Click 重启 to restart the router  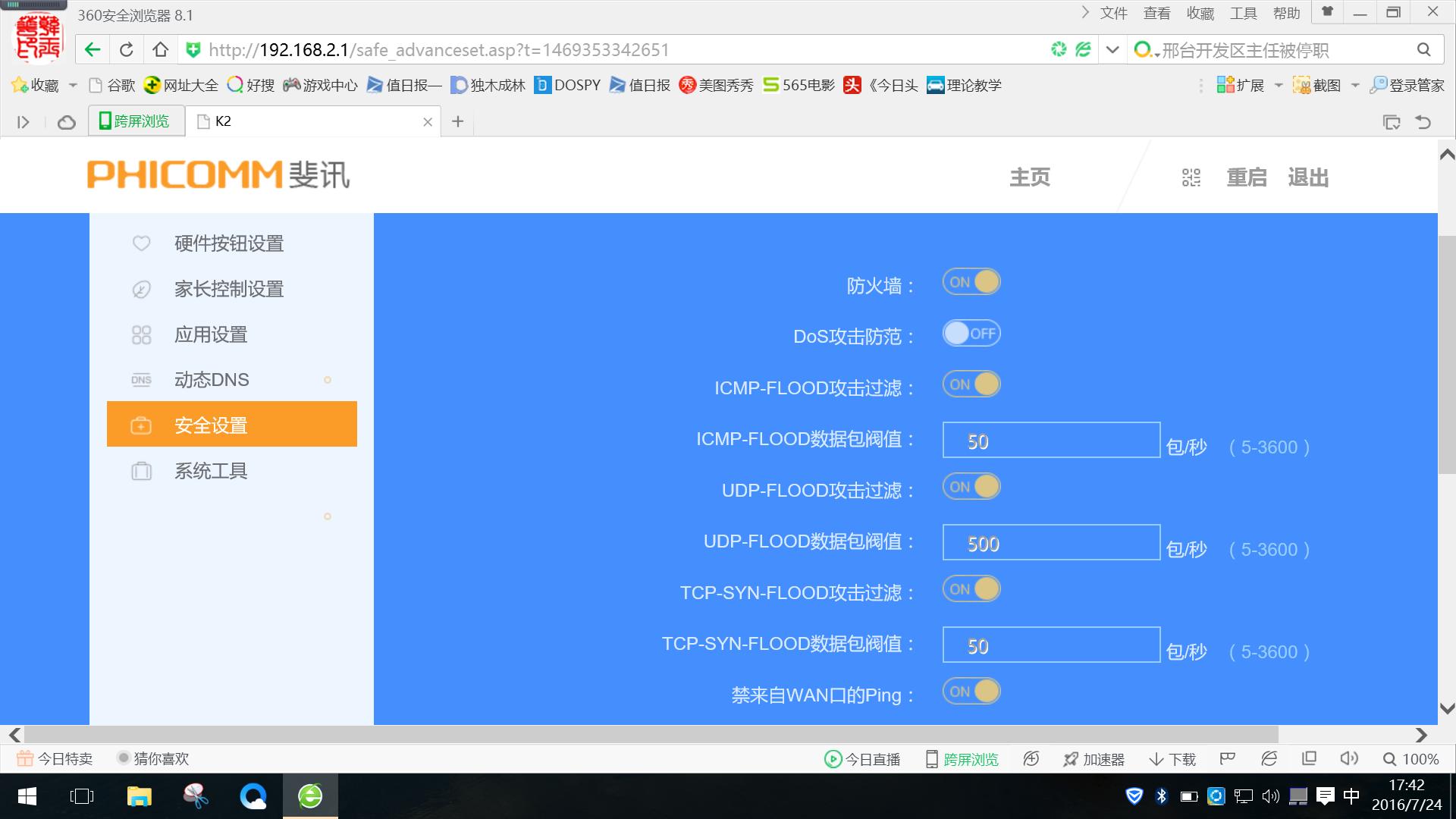[x=1246, y=177]
